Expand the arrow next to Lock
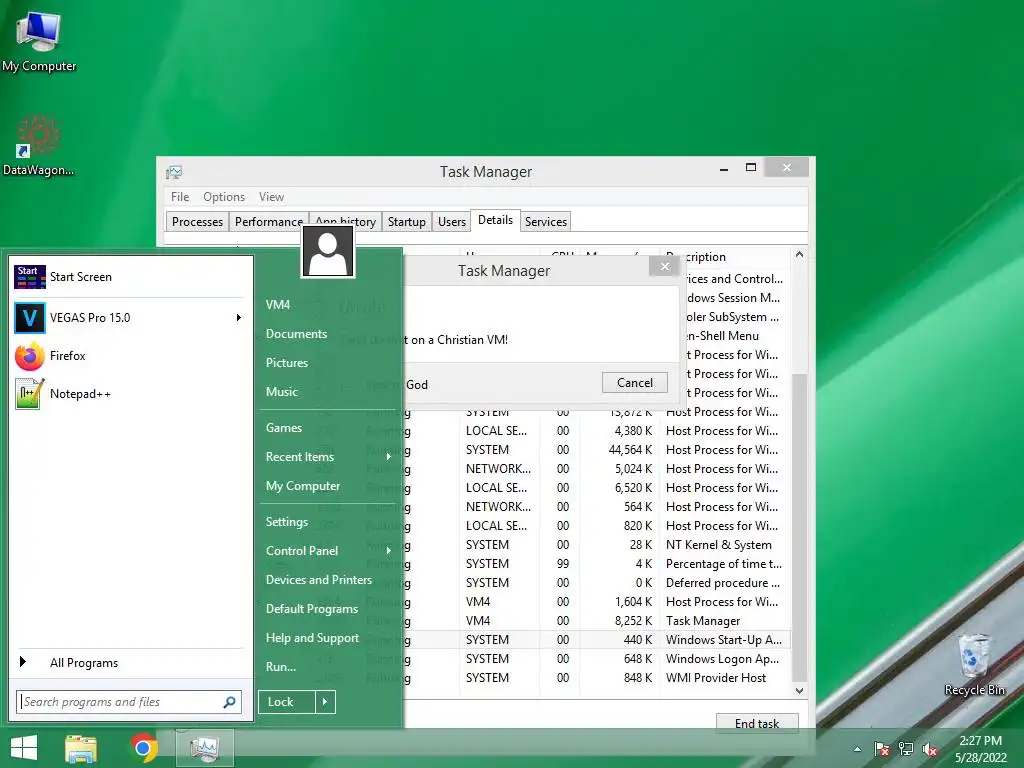Image resolution: width=1024 pixels, height=768 pixels. pyautogui.click(x=325, y=702)
